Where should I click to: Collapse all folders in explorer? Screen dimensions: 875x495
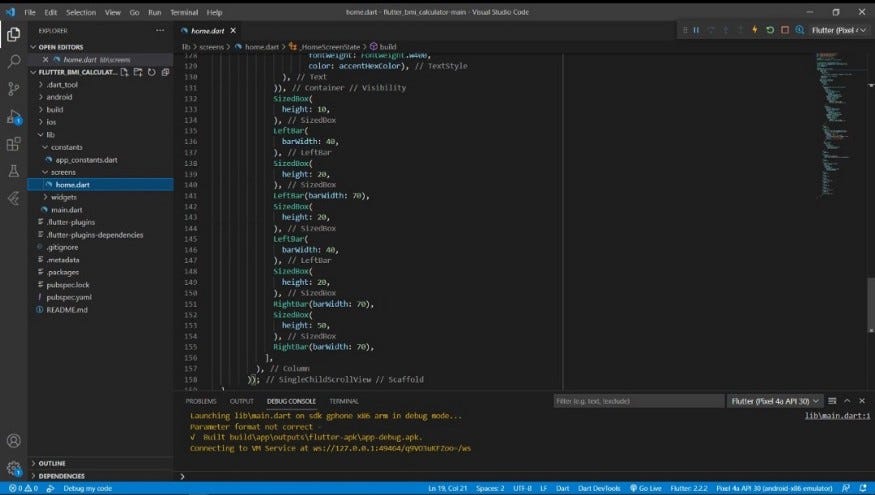click(x=165, y=72)
